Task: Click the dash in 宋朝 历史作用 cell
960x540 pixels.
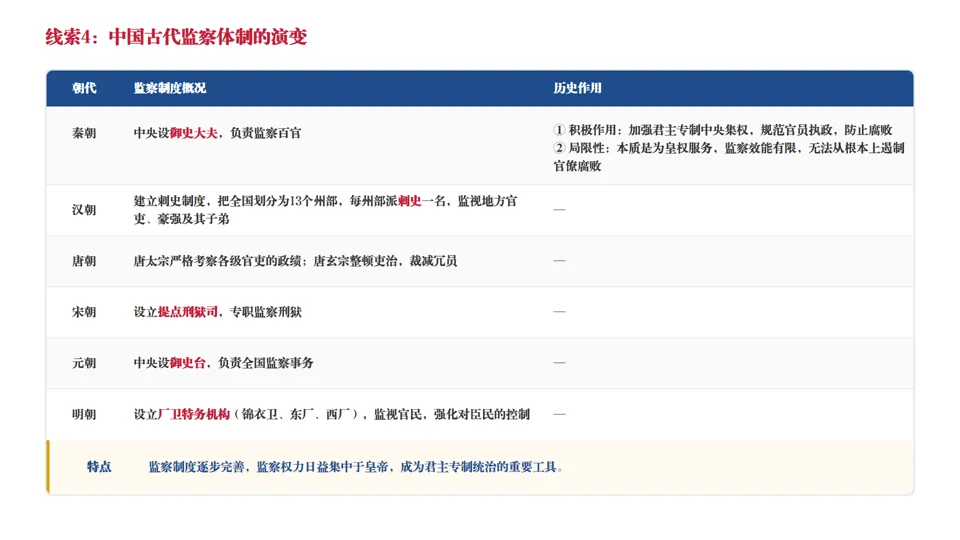Action: pos(559,311)
